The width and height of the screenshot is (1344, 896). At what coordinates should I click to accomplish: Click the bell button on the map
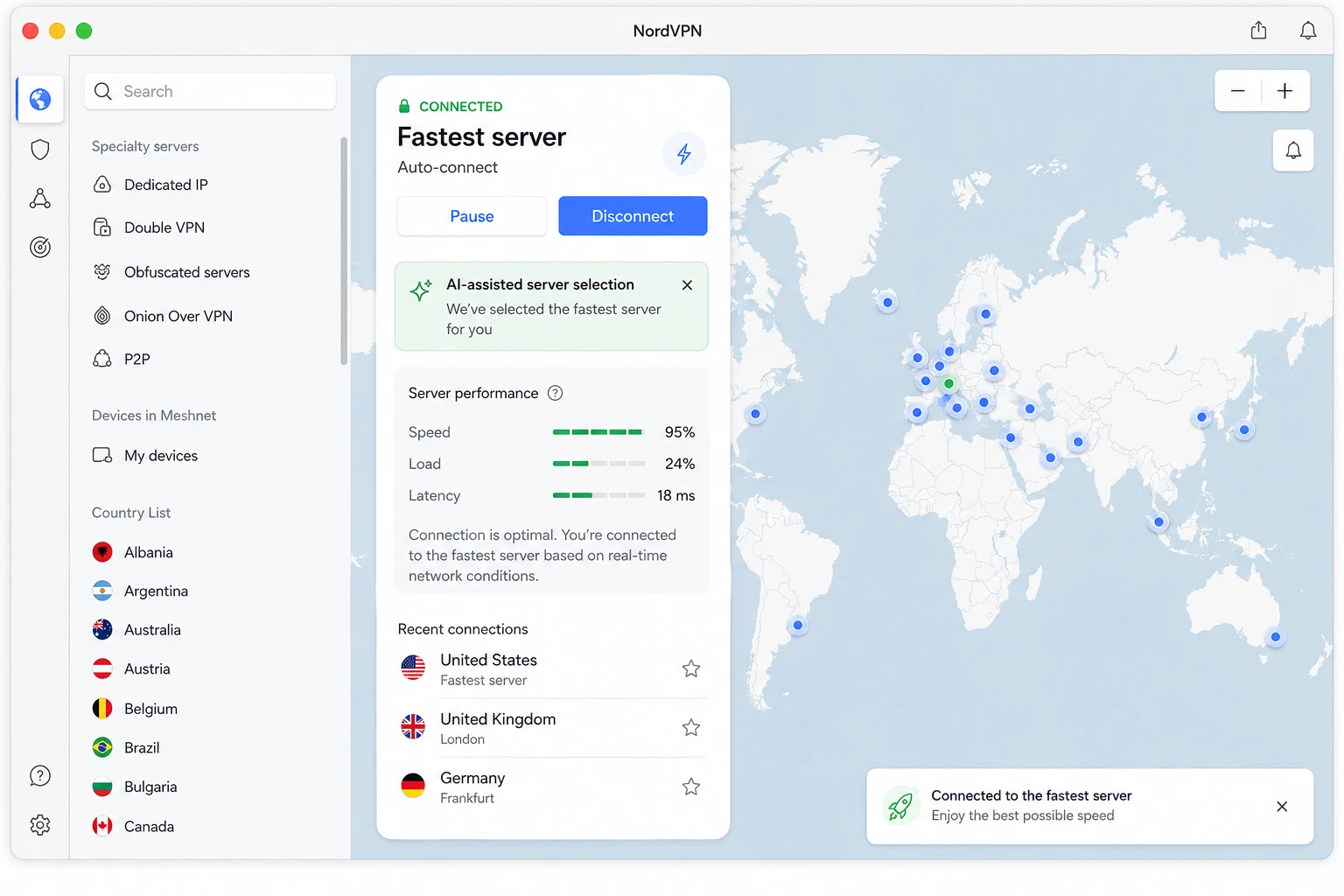click(1293, 150)
